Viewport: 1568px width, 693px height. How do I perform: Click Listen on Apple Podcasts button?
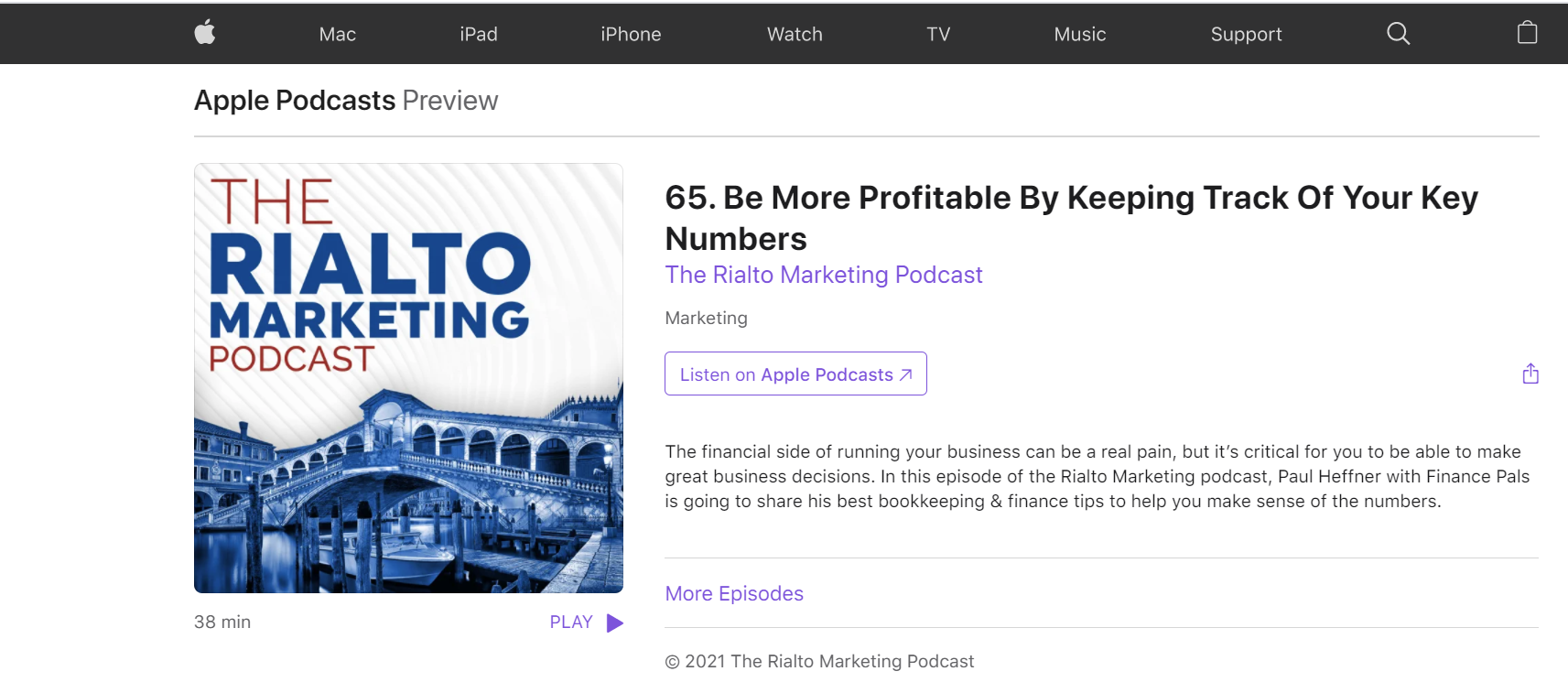pos(795,374)
